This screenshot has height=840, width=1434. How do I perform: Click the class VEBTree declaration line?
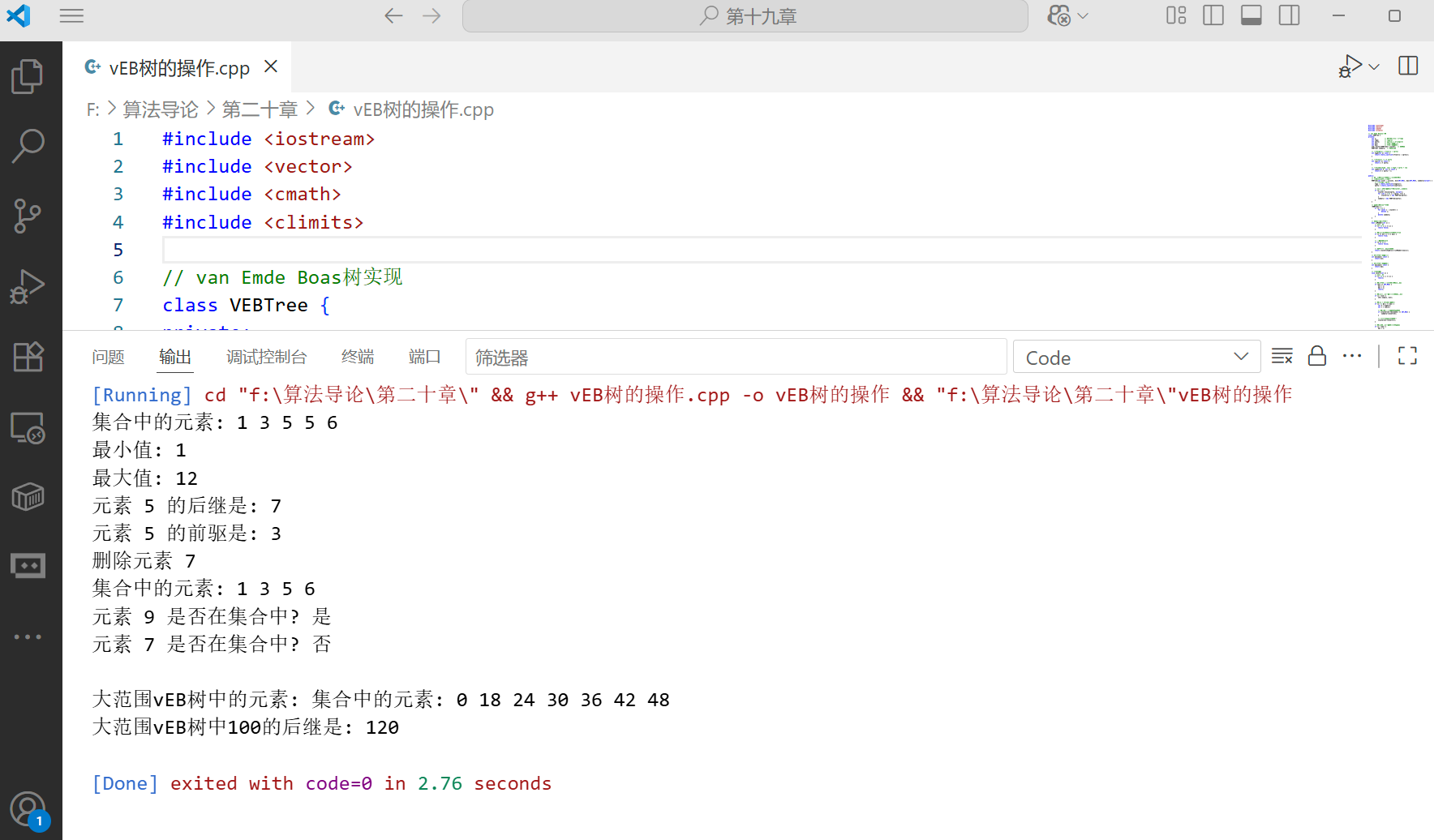(x=246, y=306)
